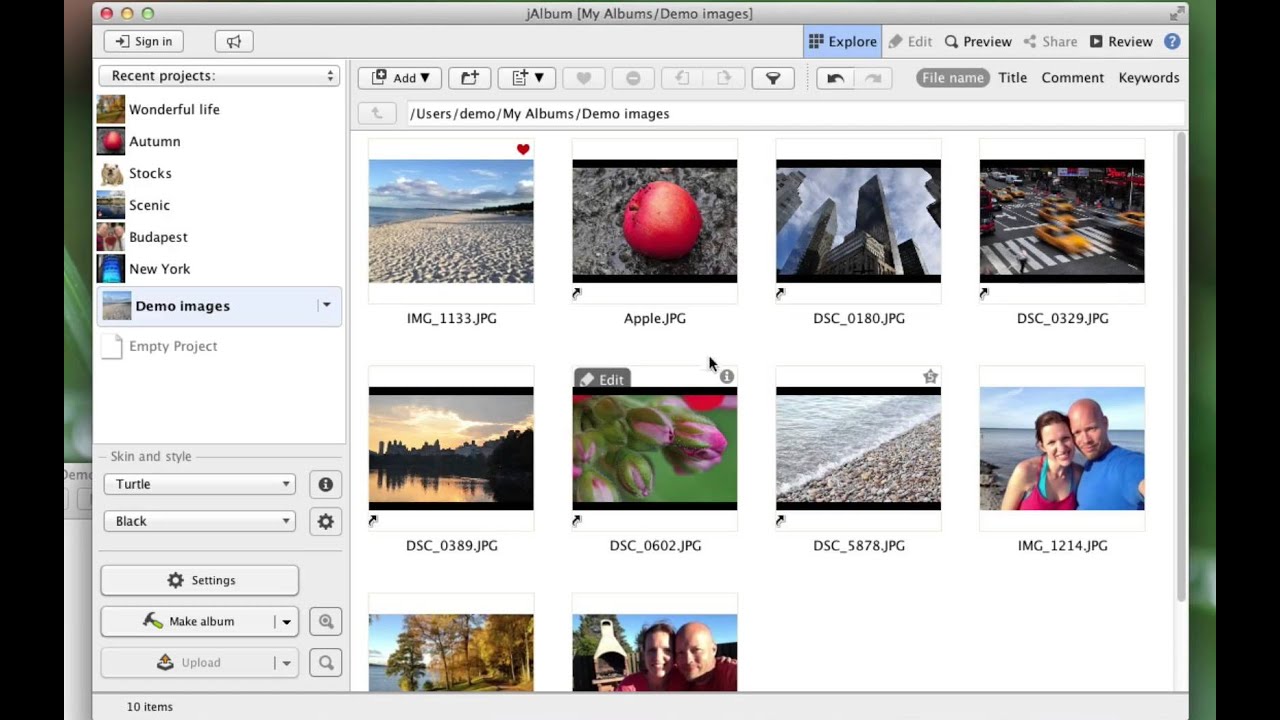The image size is (1280, 720).
Task: Select the Apple.JPG thumbnail
Action: 655,221
